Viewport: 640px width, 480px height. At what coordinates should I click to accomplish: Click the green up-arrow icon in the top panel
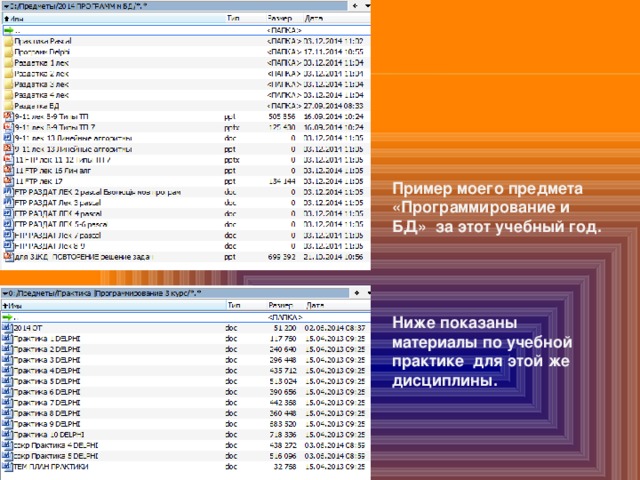coord(8,30)
